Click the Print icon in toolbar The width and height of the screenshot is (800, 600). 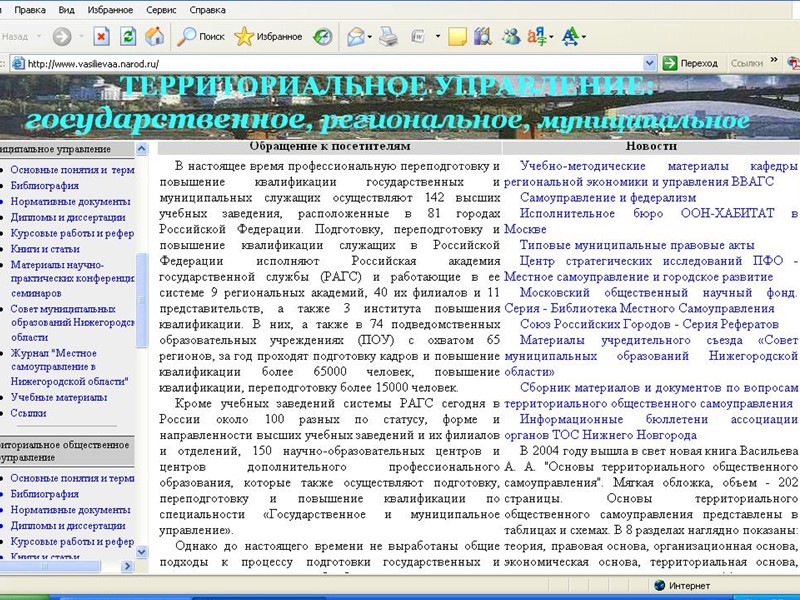coord(388,37)
